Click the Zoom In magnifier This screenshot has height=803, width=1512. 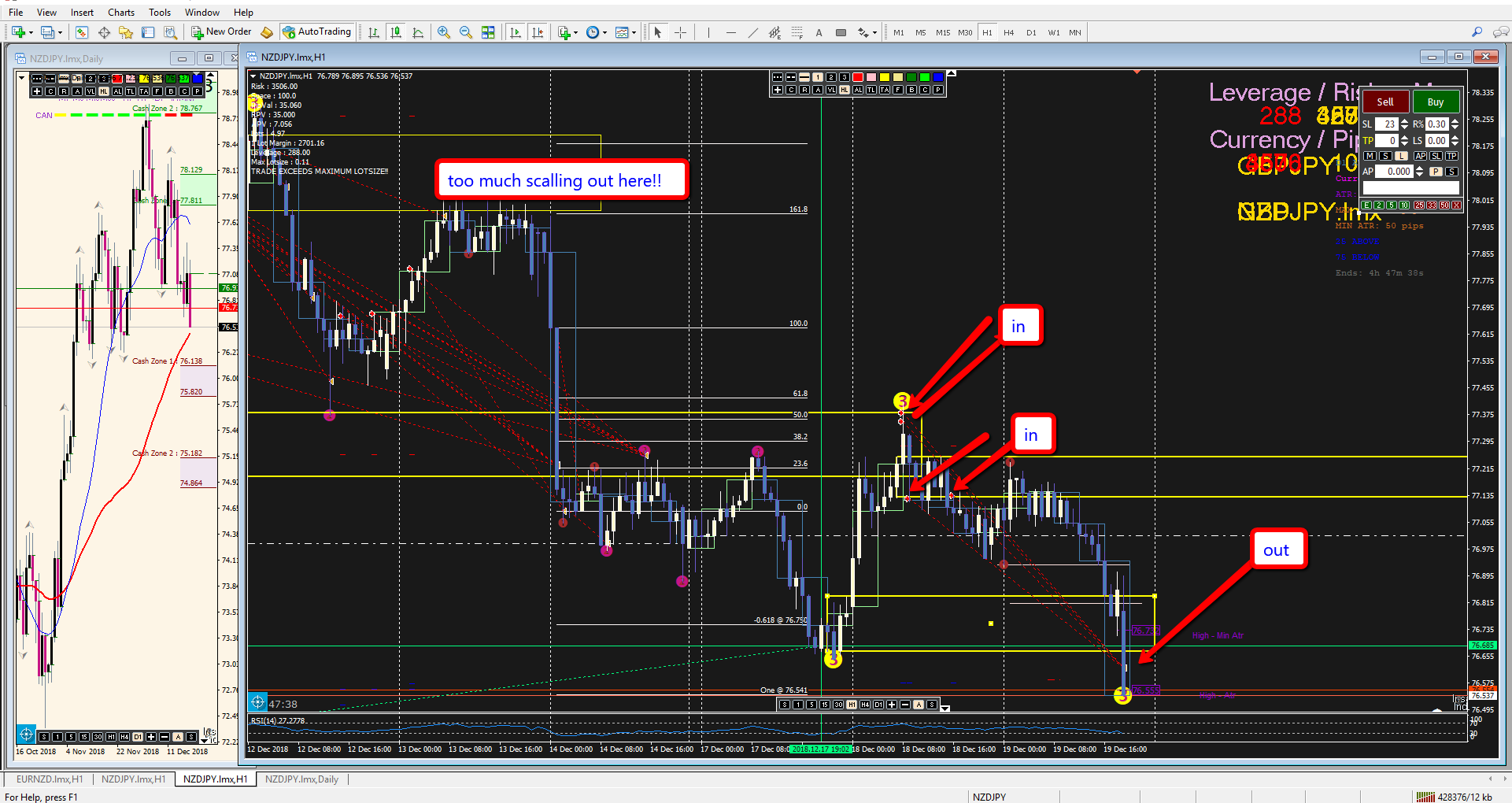pos(444,32)
